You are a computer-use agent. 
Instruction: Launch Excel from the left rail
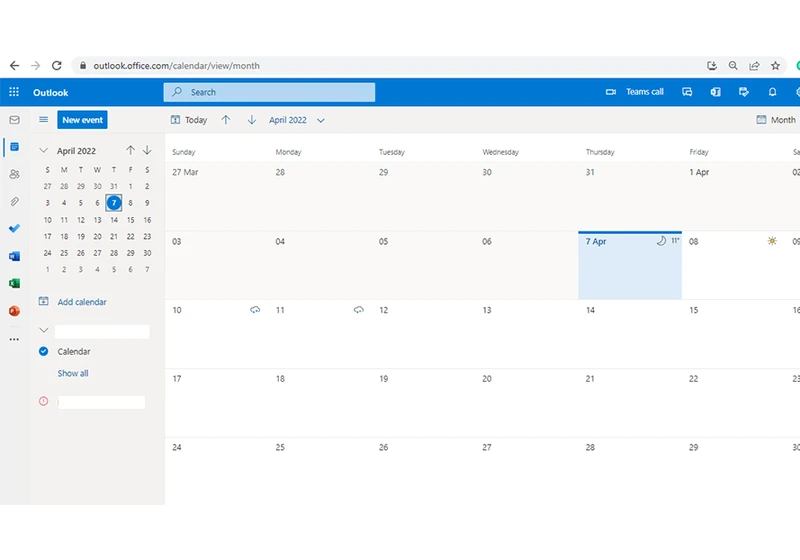click(14, 283)
